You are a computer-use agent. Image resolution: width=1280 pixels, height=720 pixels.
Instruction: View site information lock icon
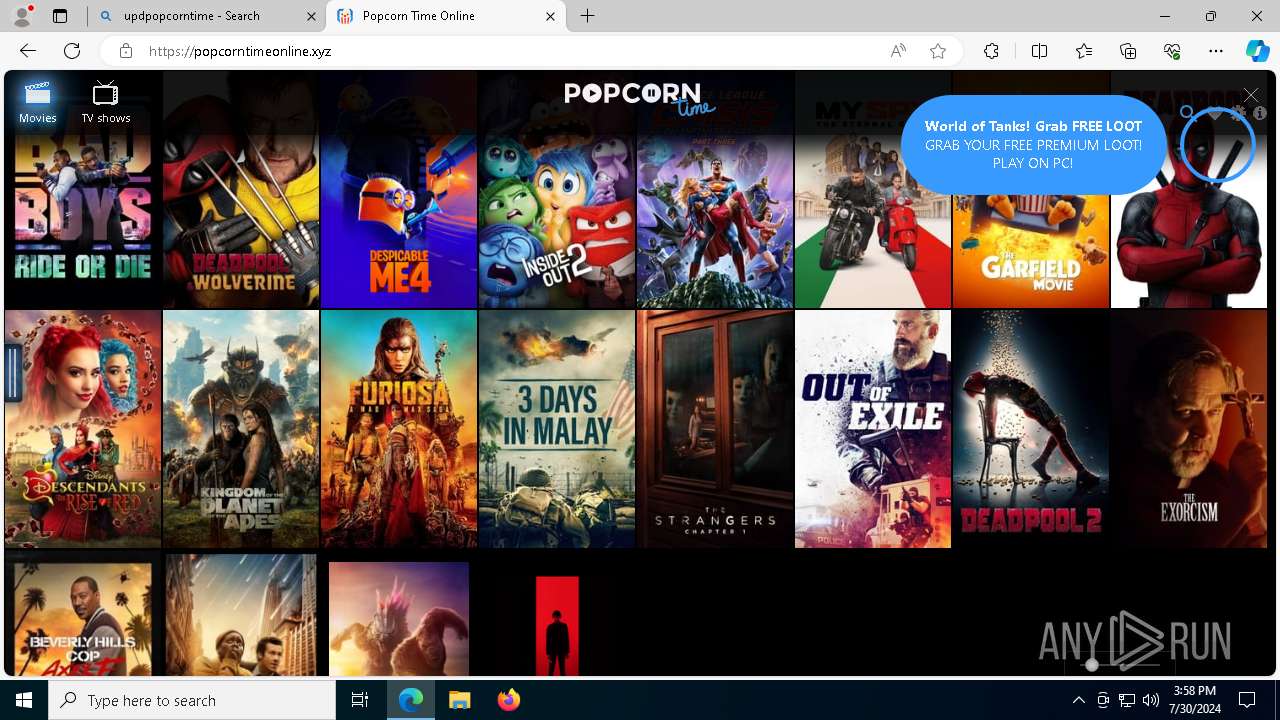tap(125, 51)
